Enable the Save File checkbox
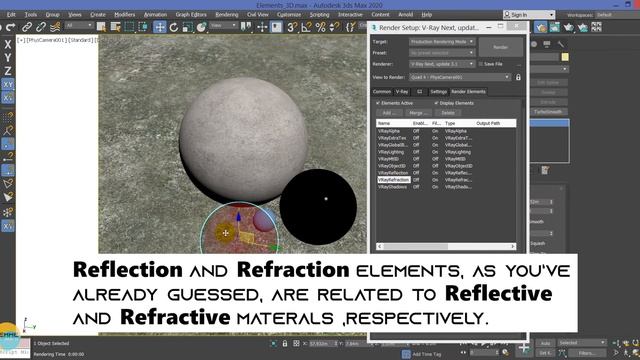 click(481, 64)
